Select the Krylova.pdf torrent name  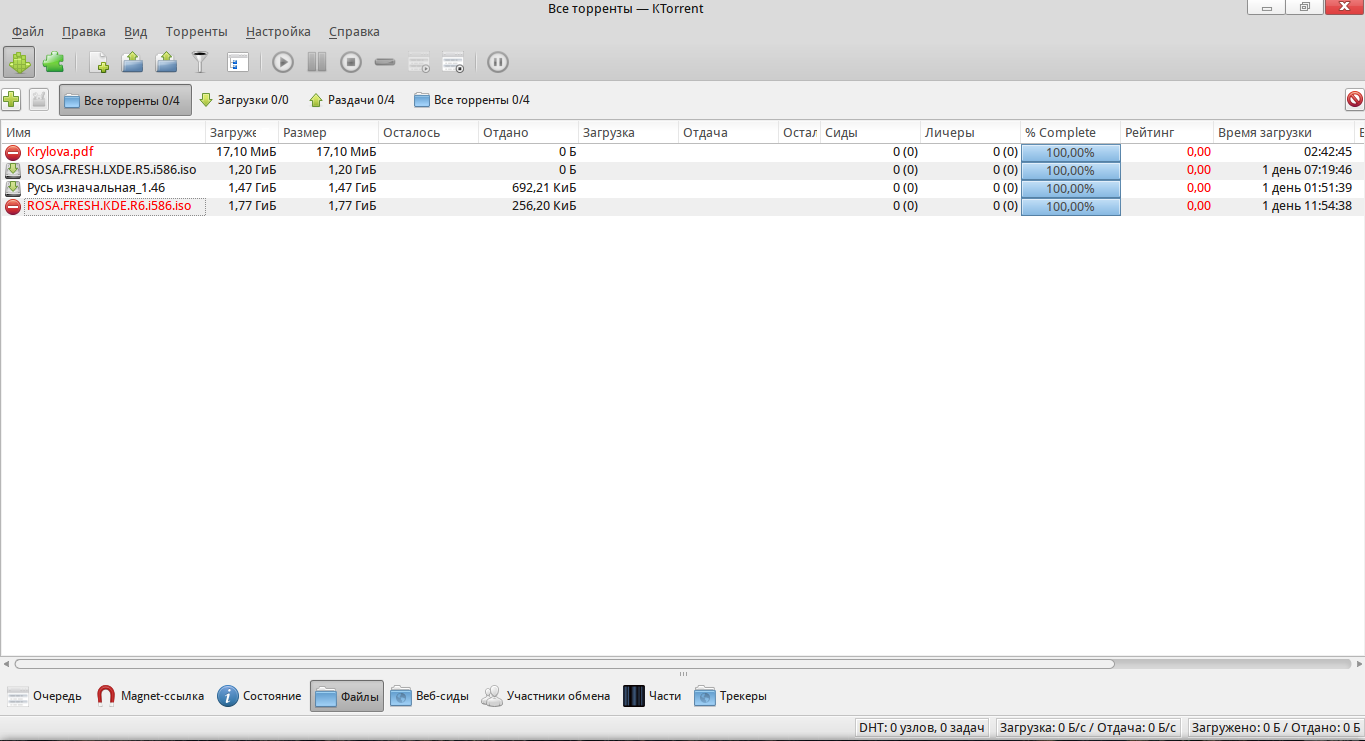coord(60,153)
